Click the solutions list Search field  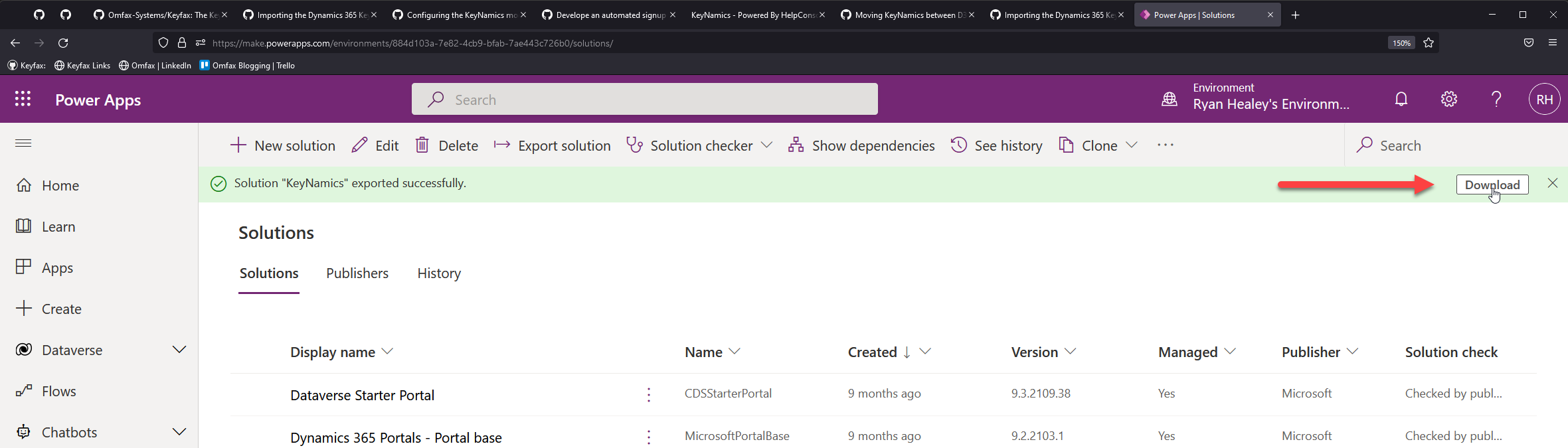click(x=1454, y=145)
